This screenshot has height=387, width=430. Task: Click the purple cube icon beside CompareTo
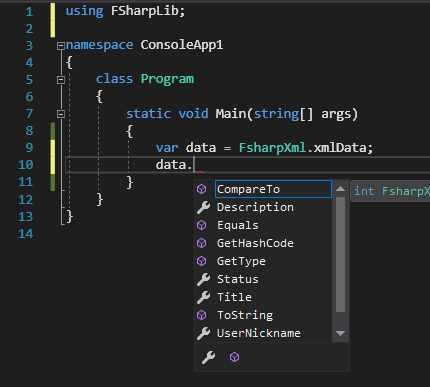click(202, 189)
